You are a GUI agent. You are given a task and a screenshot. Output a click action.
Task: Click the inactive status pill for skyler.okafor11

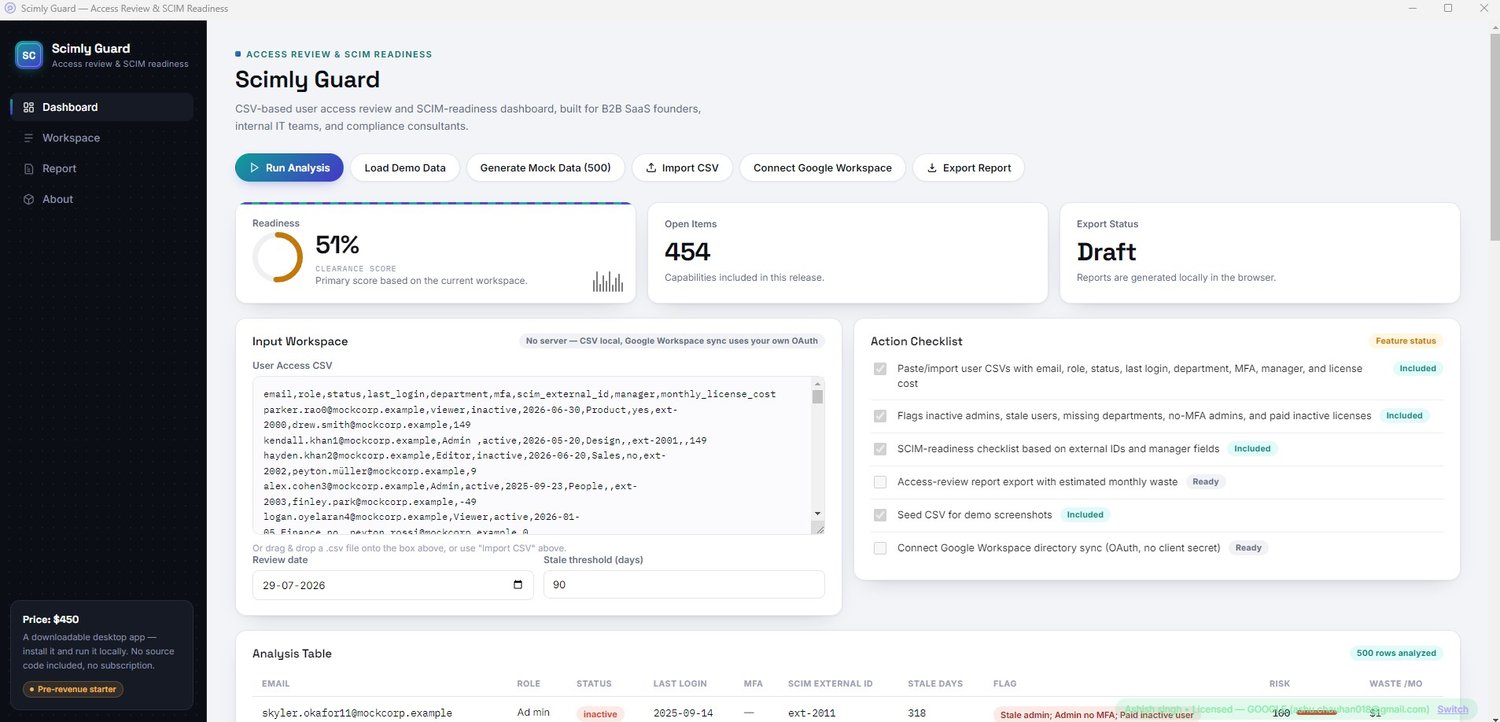[601, 713]
